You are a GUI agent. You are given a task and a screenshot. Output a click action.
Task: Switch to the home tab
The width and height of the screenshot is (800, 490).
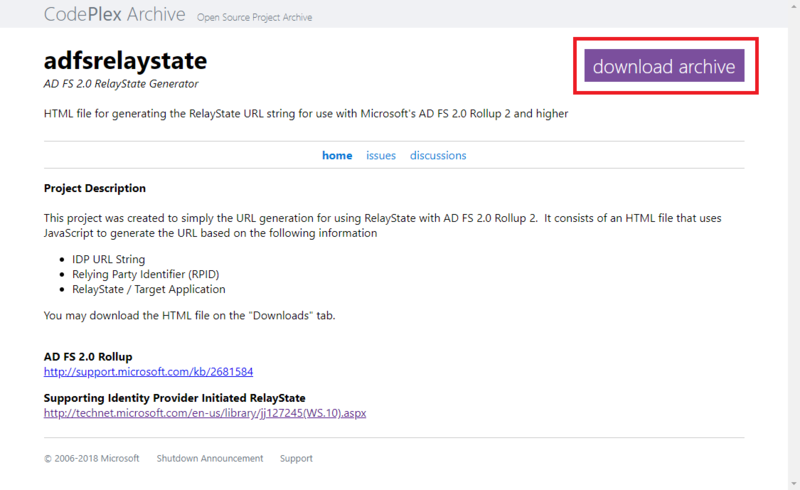click(x=337, y=155)
